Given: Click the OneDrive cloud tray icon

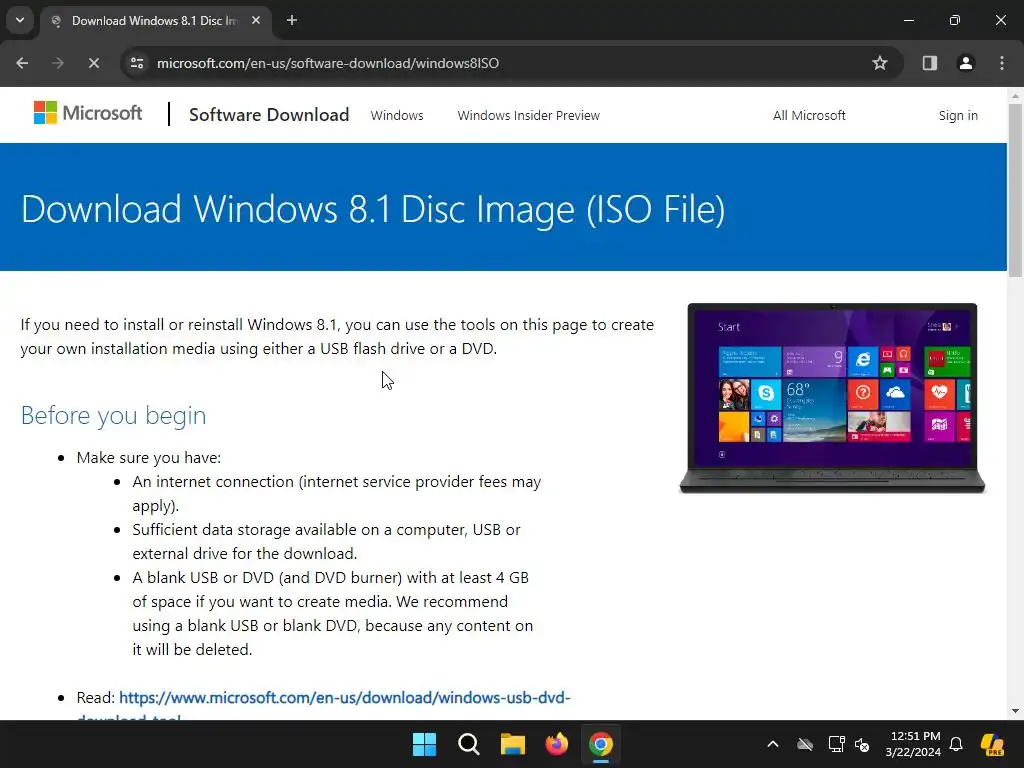Looking at the screenshot, I should coord(805,744).
